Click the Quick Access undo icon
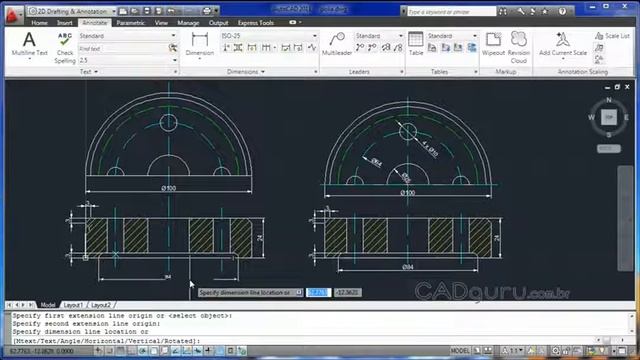The image size is (640, 360). pyautogui.click(x=171, y=11)
